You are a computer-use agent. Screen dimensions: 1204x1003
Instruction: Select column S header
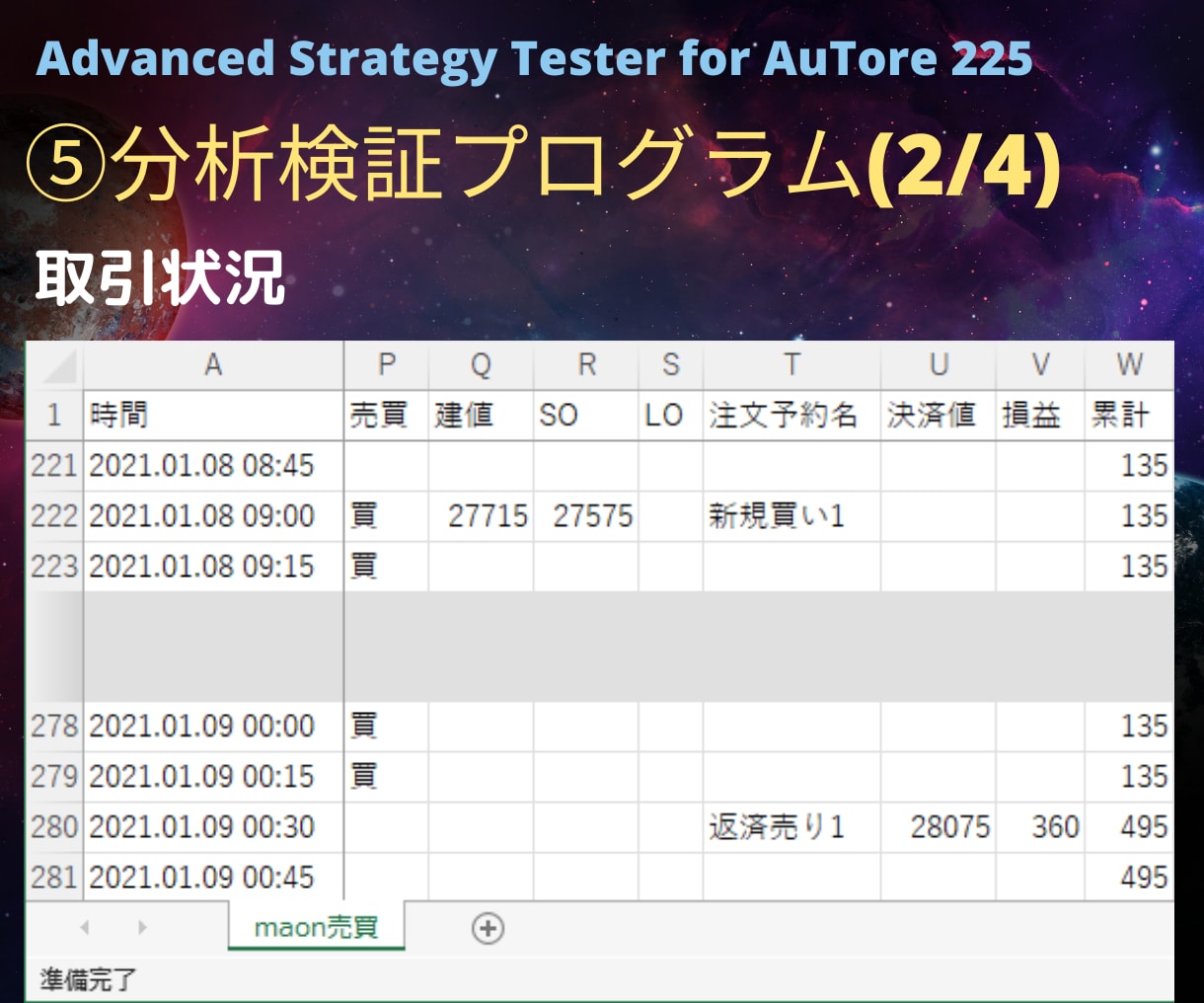point(671,366)
